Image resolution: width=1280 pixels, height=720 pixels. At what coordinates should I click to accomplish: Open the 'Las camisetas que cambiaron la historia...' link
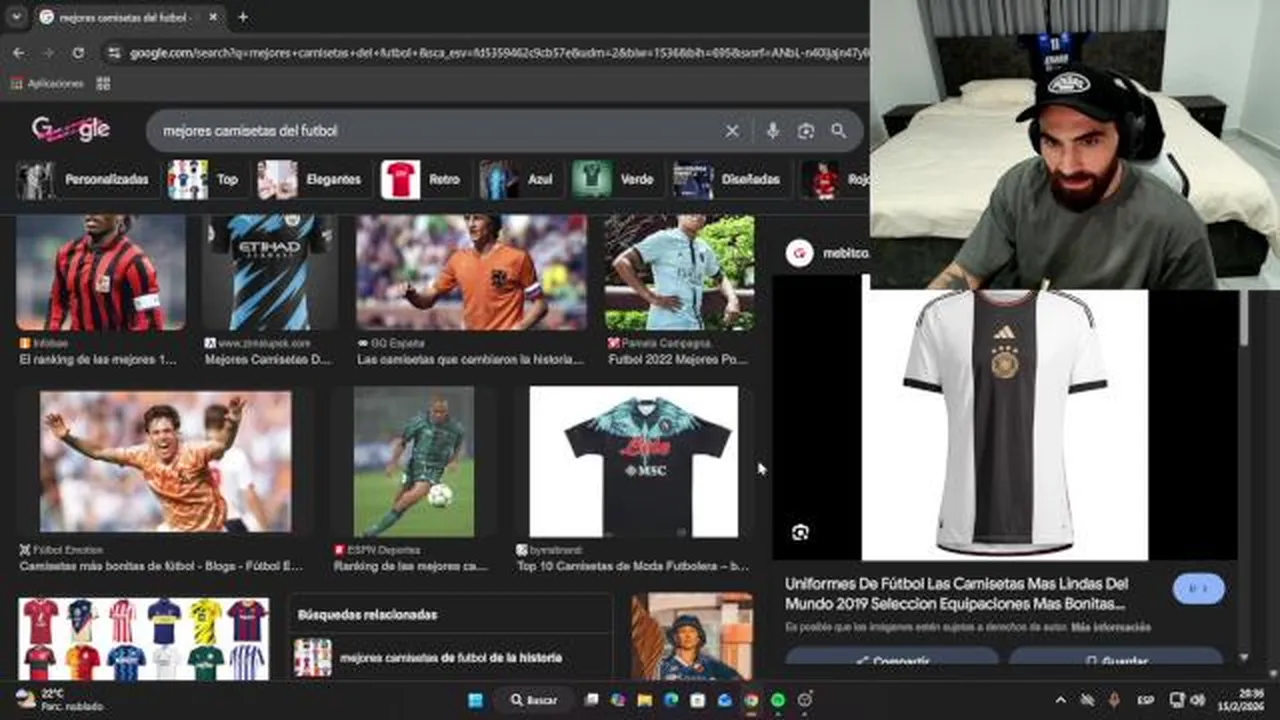470,359
